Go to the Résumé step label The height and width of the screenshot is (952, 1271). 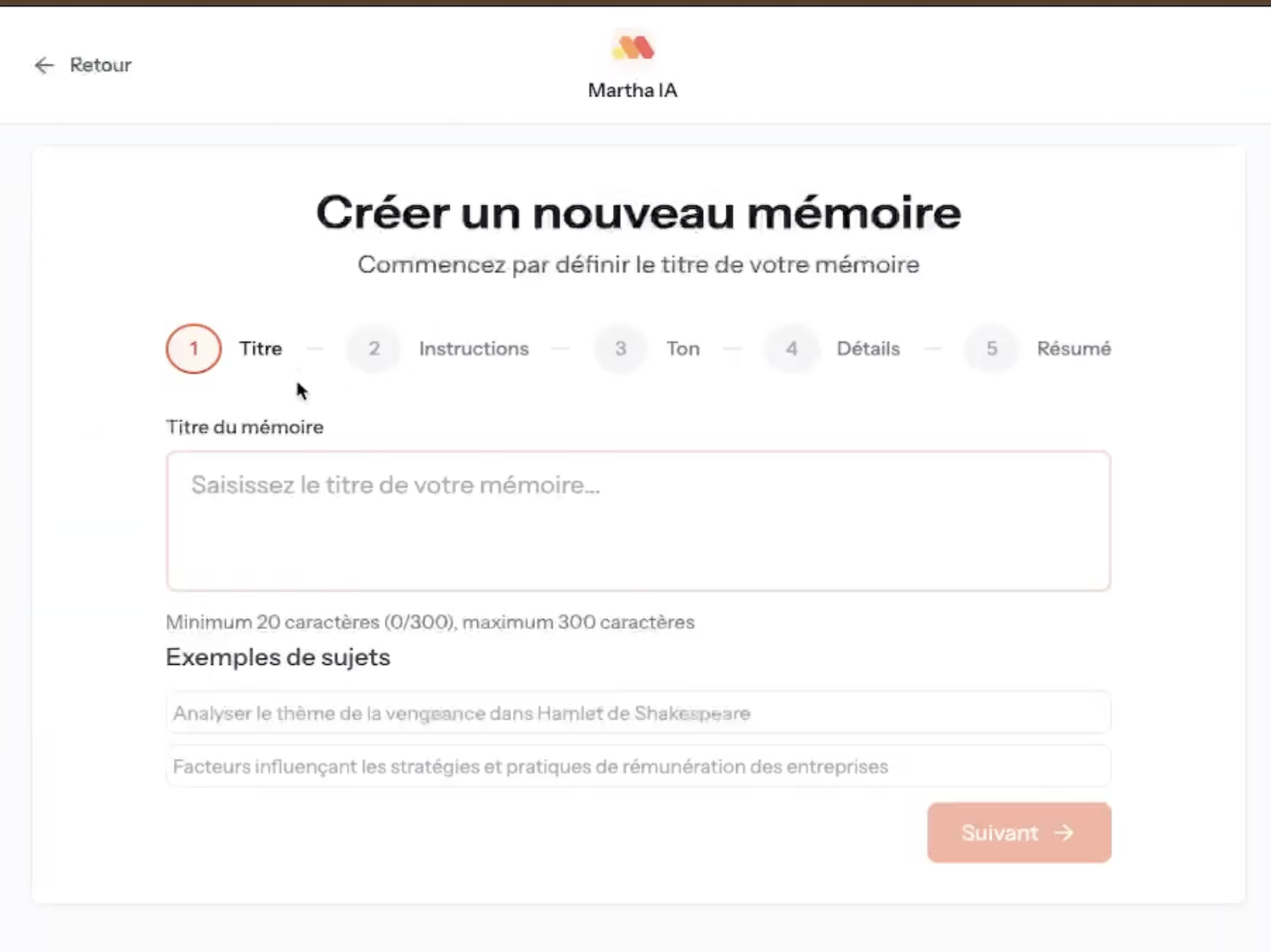[1074, 349]
